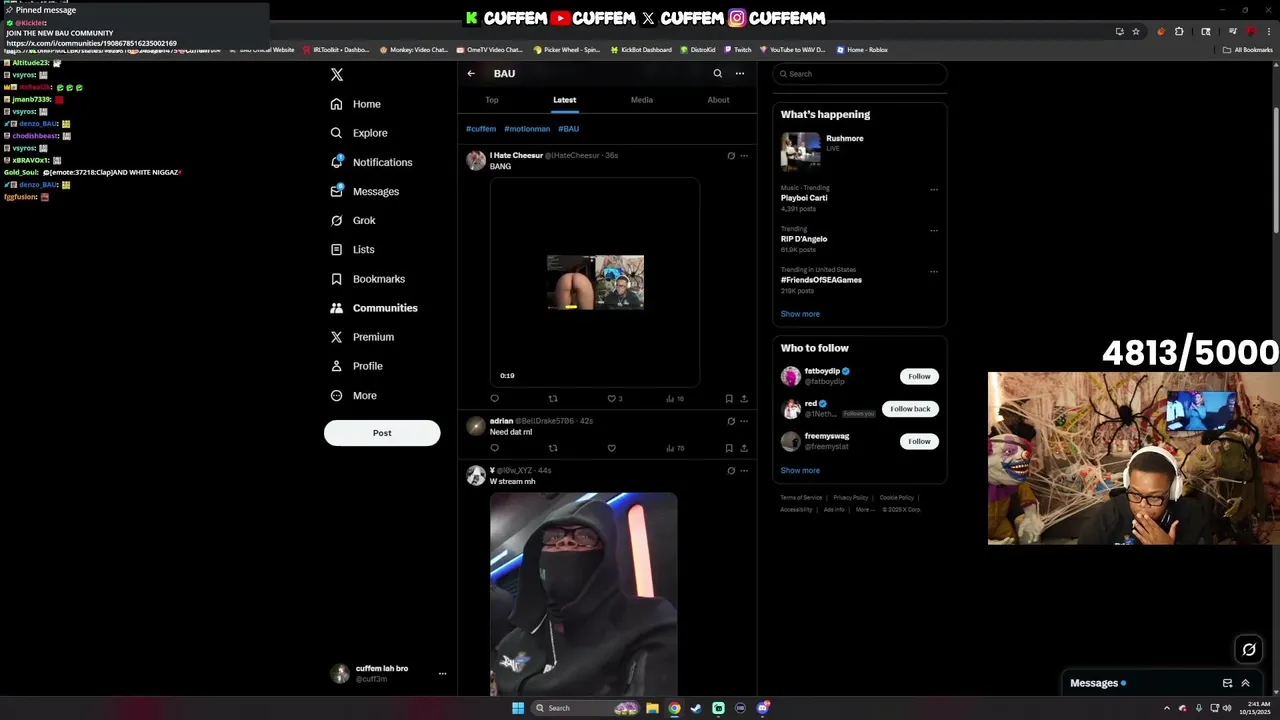Screen dimensions: 1280x720
Task: Expand the More menu in sidebar
Action: 353,395
